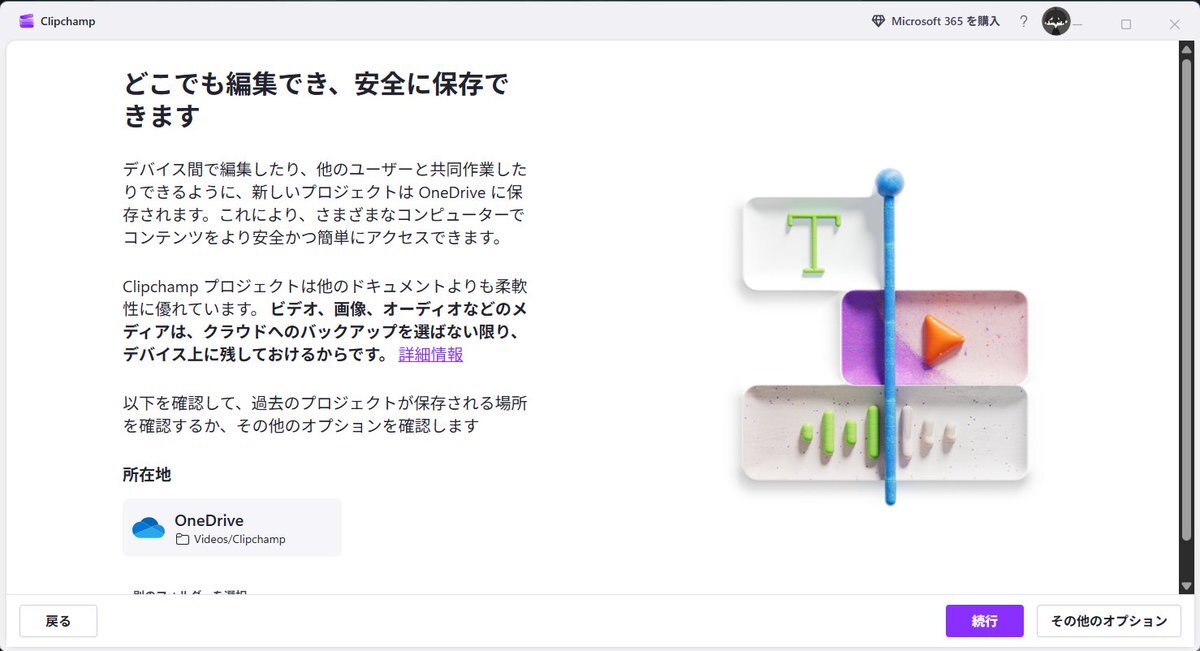This screenshot has height=651, width=1200.
Task: Click the Videos/Clipchamp path text
Action: (240, 539)
